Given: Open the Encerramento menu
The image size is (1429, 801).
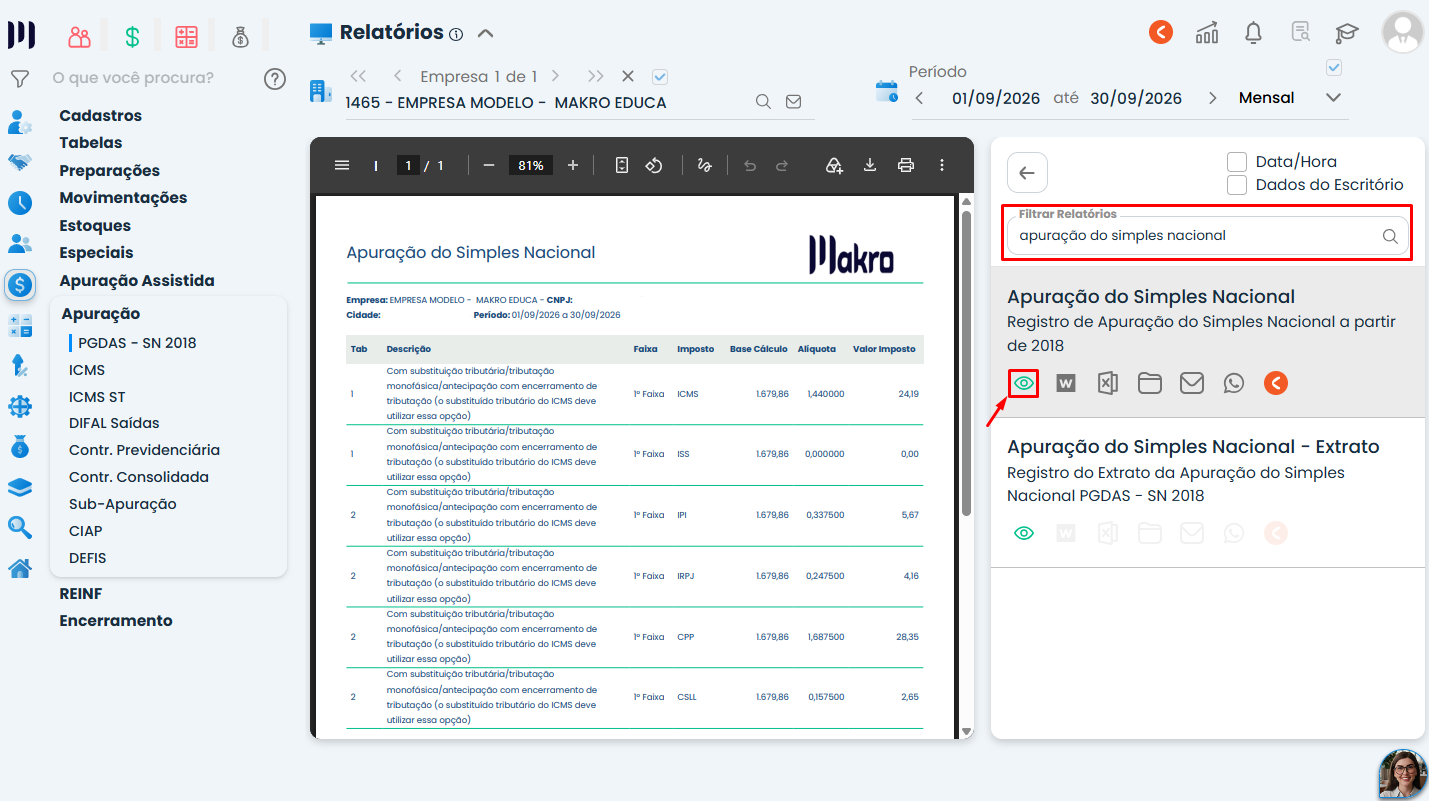Looking at the screenshot, I should click(x=116, y=621).
